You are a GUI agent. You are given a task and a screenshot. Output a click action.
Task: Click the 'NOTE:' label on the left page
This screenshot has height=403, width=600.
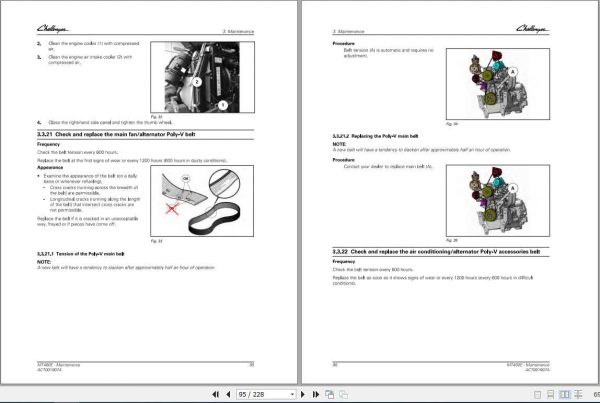[44, 262]
